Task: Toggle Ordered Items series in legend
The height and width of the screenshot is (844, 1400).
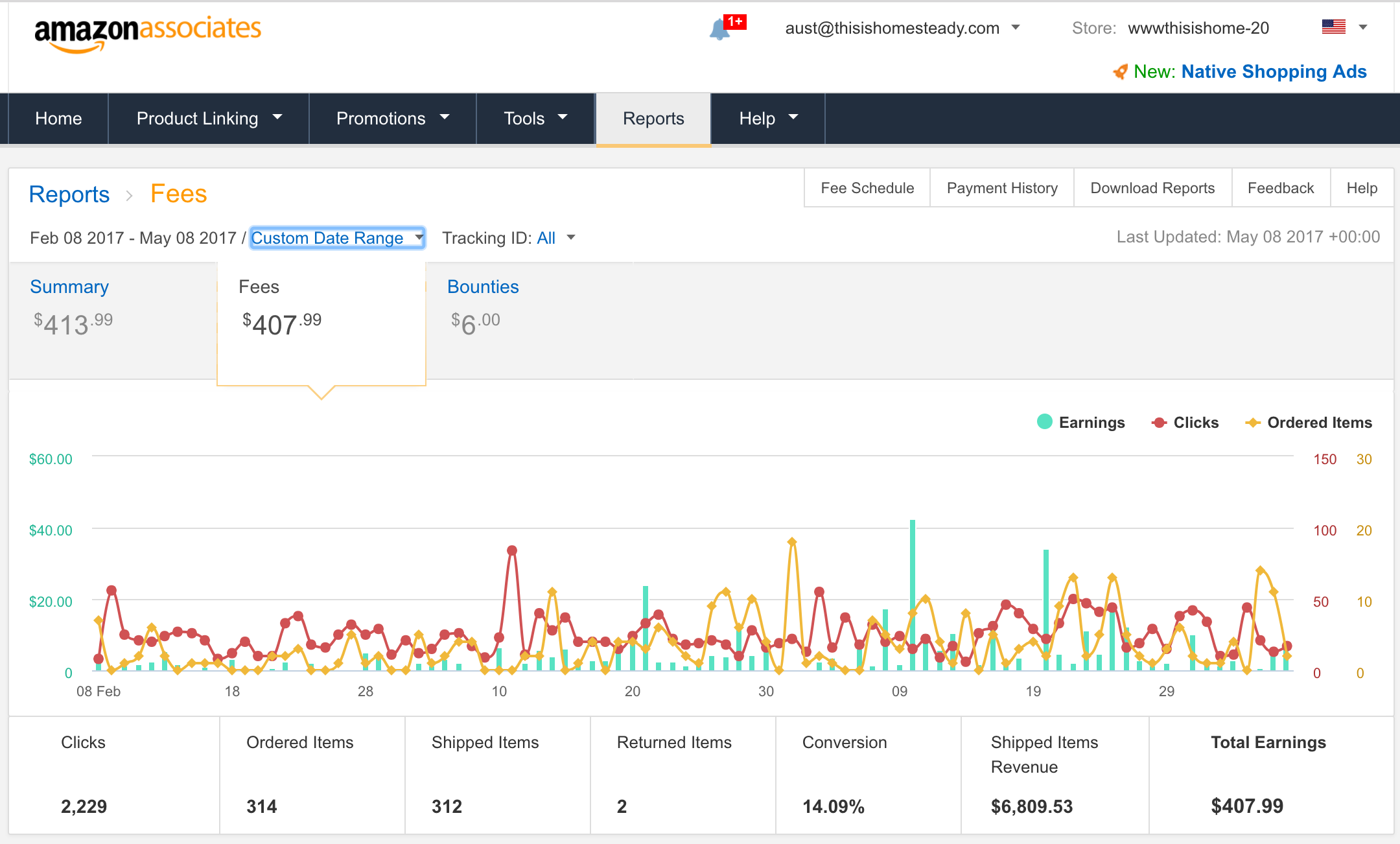Action: [1308, 423]
